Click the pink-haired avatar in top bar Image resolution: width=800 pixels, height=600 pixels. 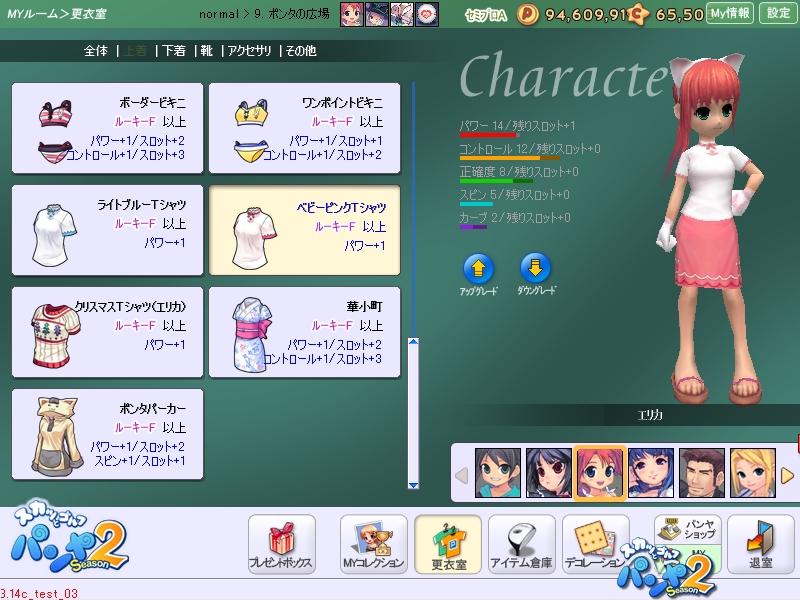coord(352,14)
